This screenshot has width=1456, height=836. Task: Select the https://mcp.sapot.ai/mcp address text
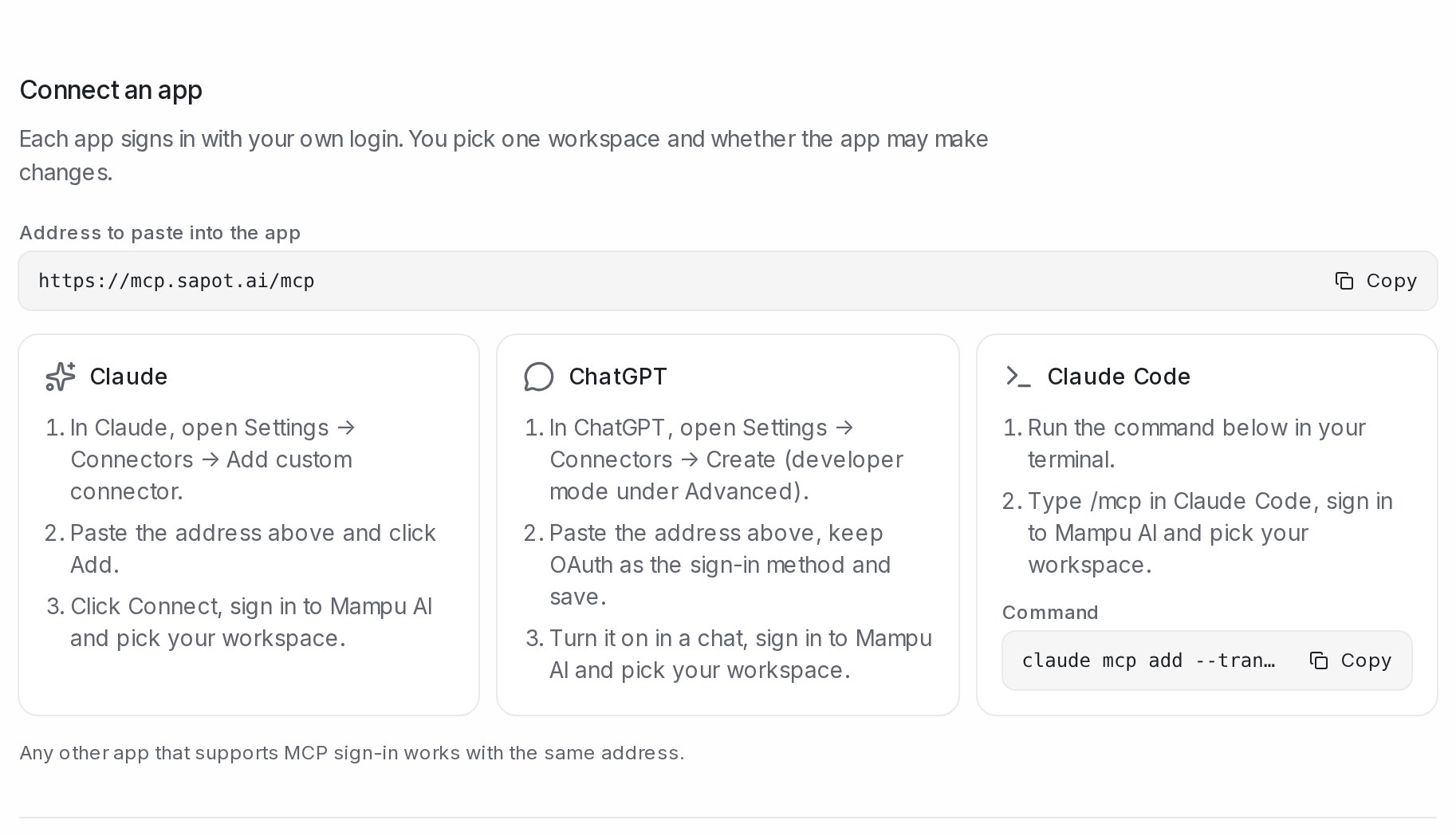[176, 281]
